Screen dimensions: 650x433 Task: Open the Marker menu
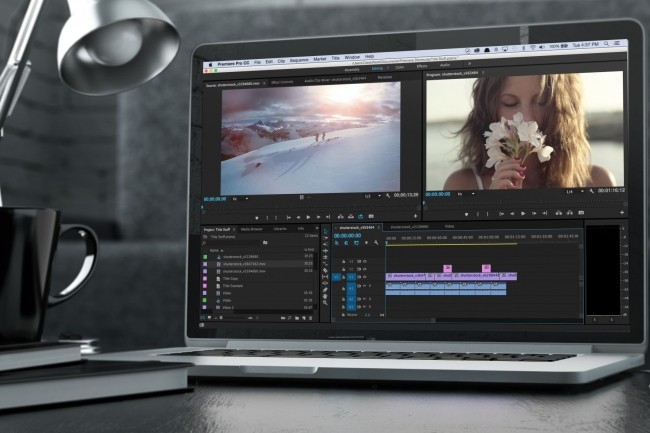pos(320,59)
